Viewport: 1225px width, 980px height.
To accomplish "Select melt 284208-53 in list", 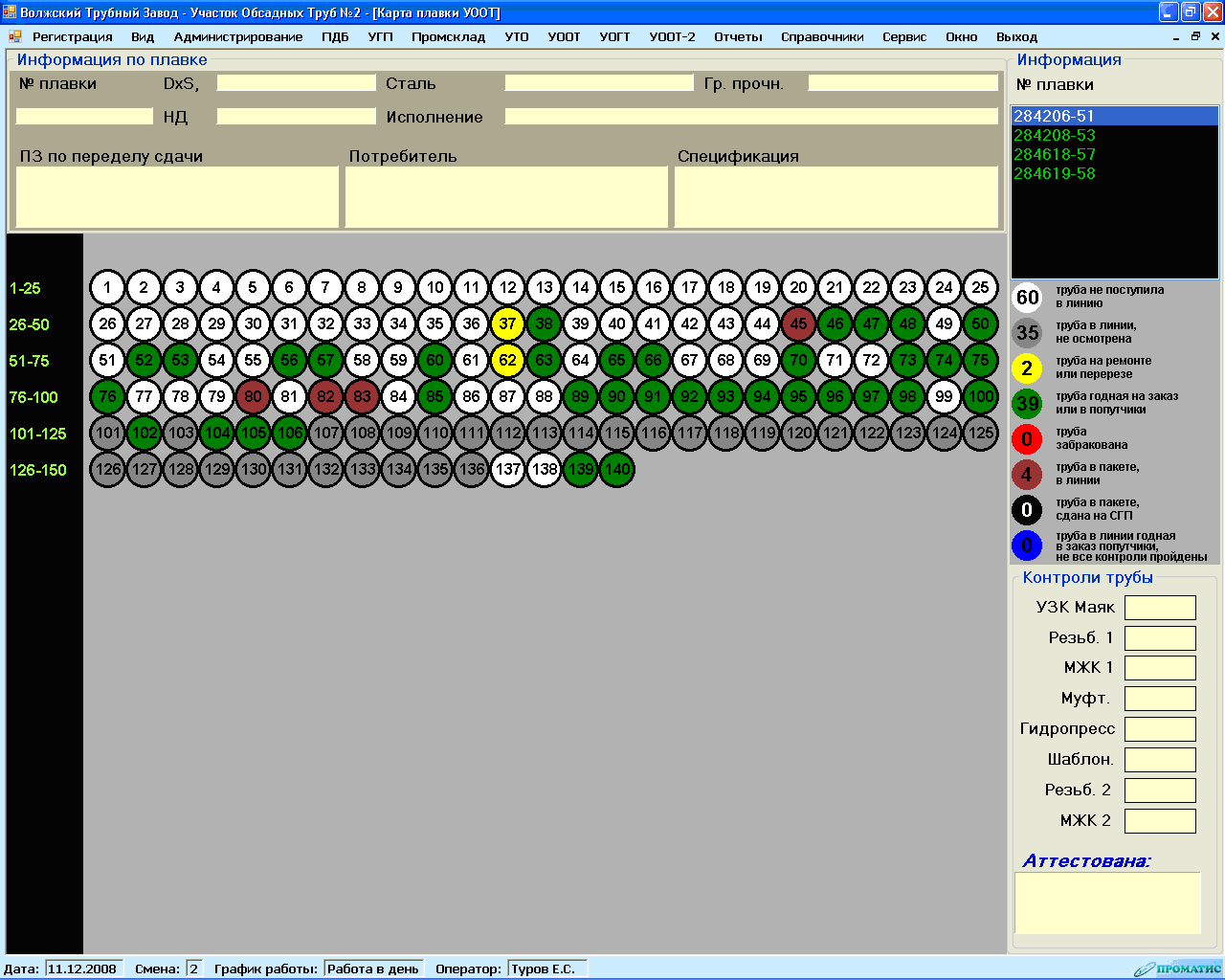I will click(1054, 135).
